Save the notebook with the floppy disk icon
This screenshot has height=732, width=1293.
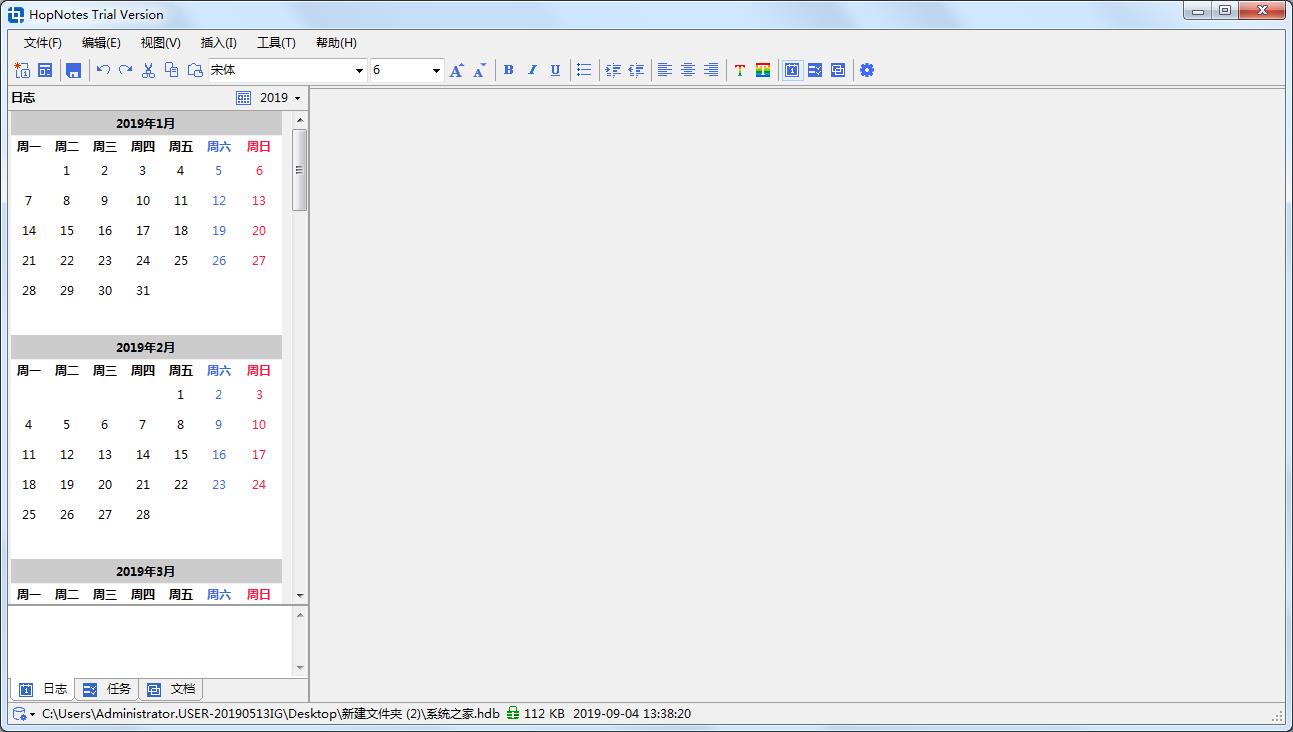tap(73, 70)
